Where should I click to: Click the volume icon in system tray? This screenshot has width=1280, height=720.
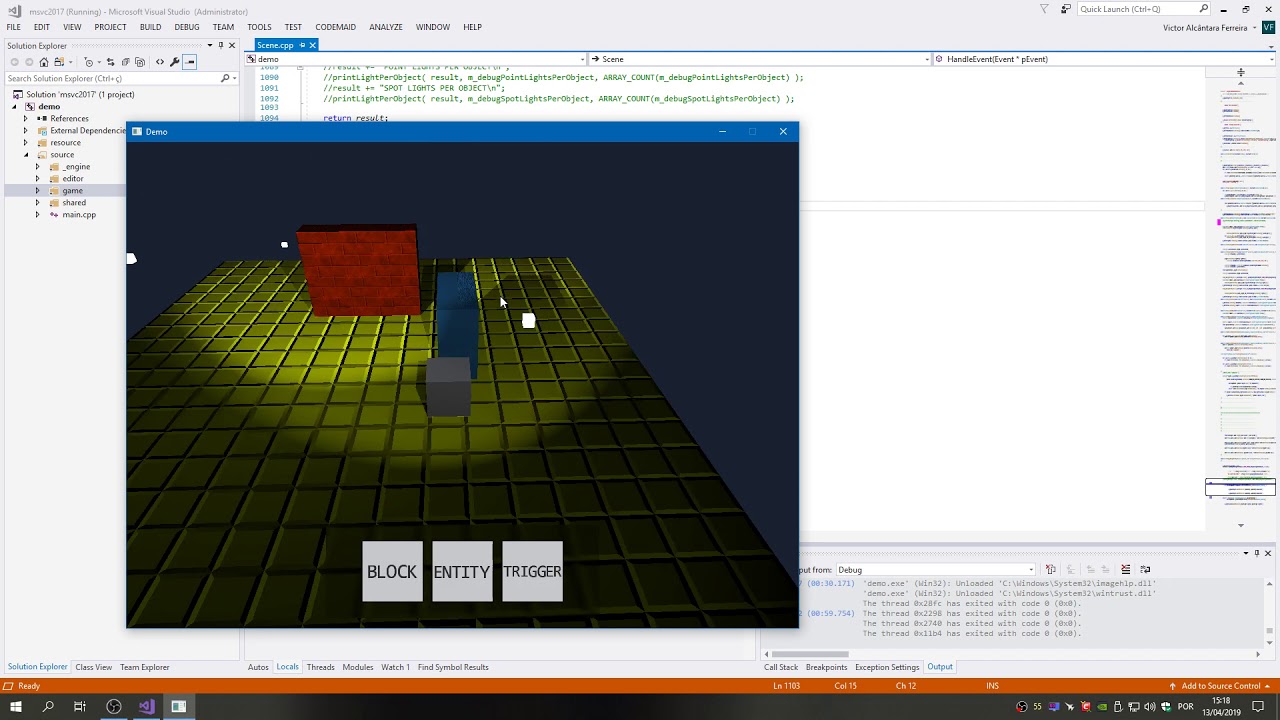click(x=1150, y=707)
